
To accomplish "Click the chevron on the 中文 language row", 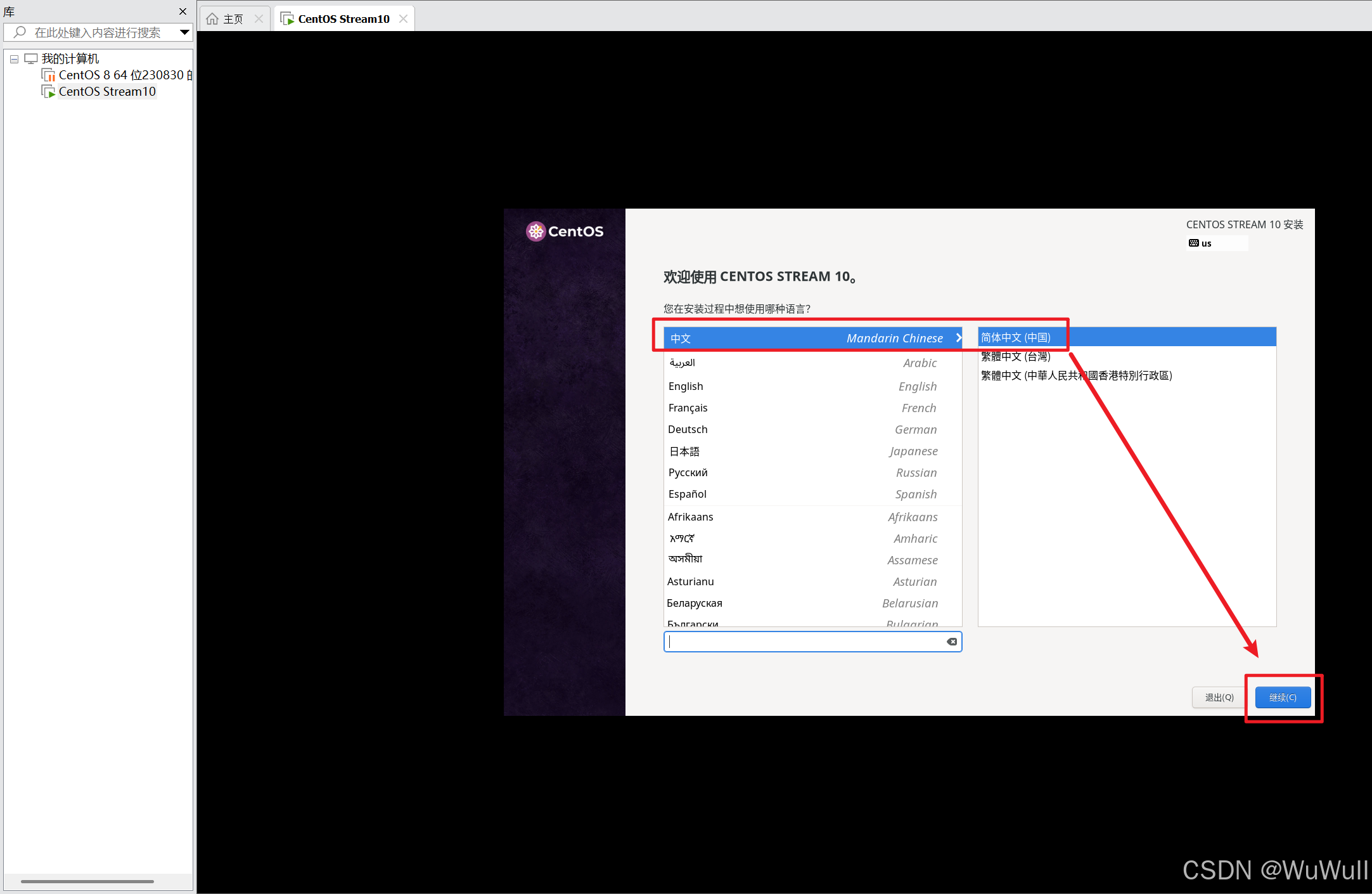I will pyautogui.click(x=958, y=338).
